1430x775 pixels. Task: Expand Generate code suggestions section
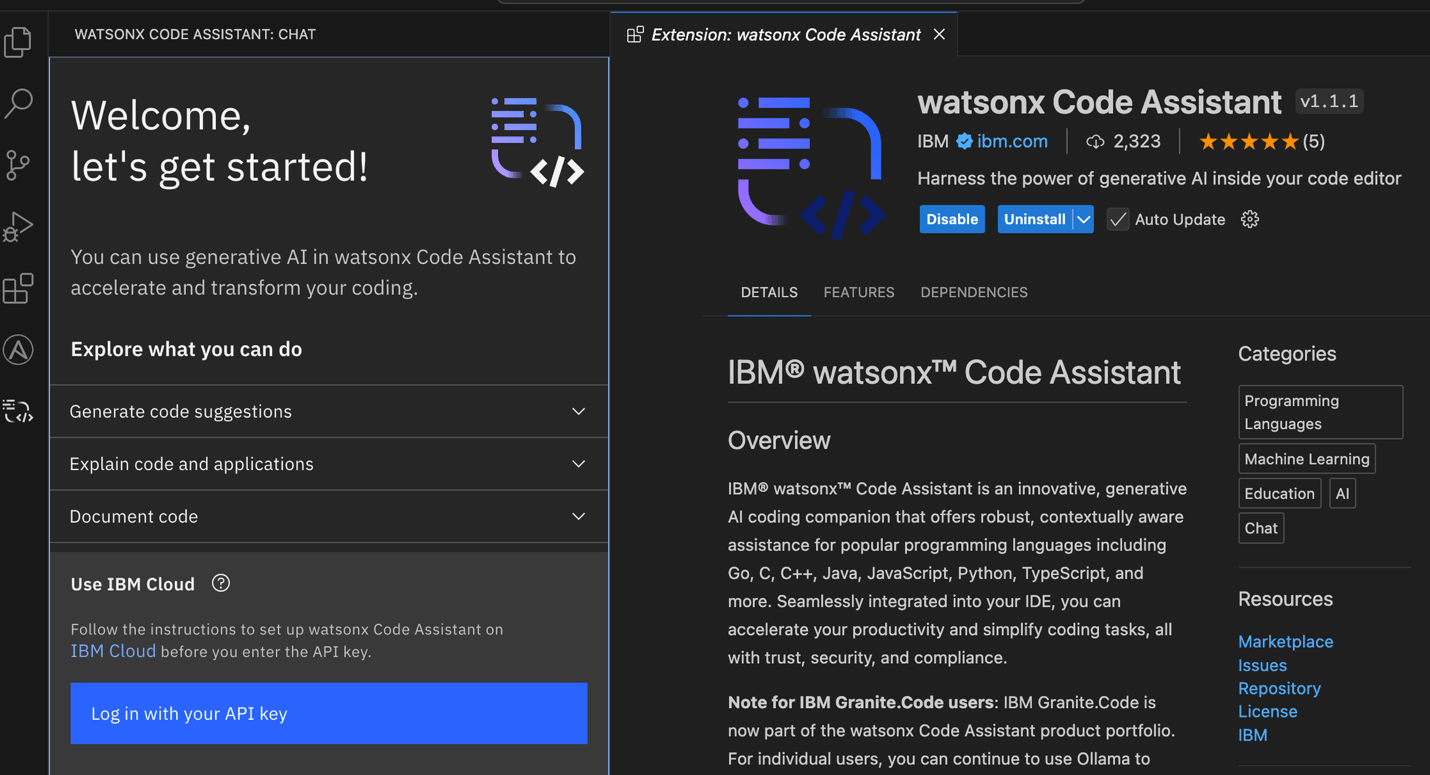coord(329,411)
